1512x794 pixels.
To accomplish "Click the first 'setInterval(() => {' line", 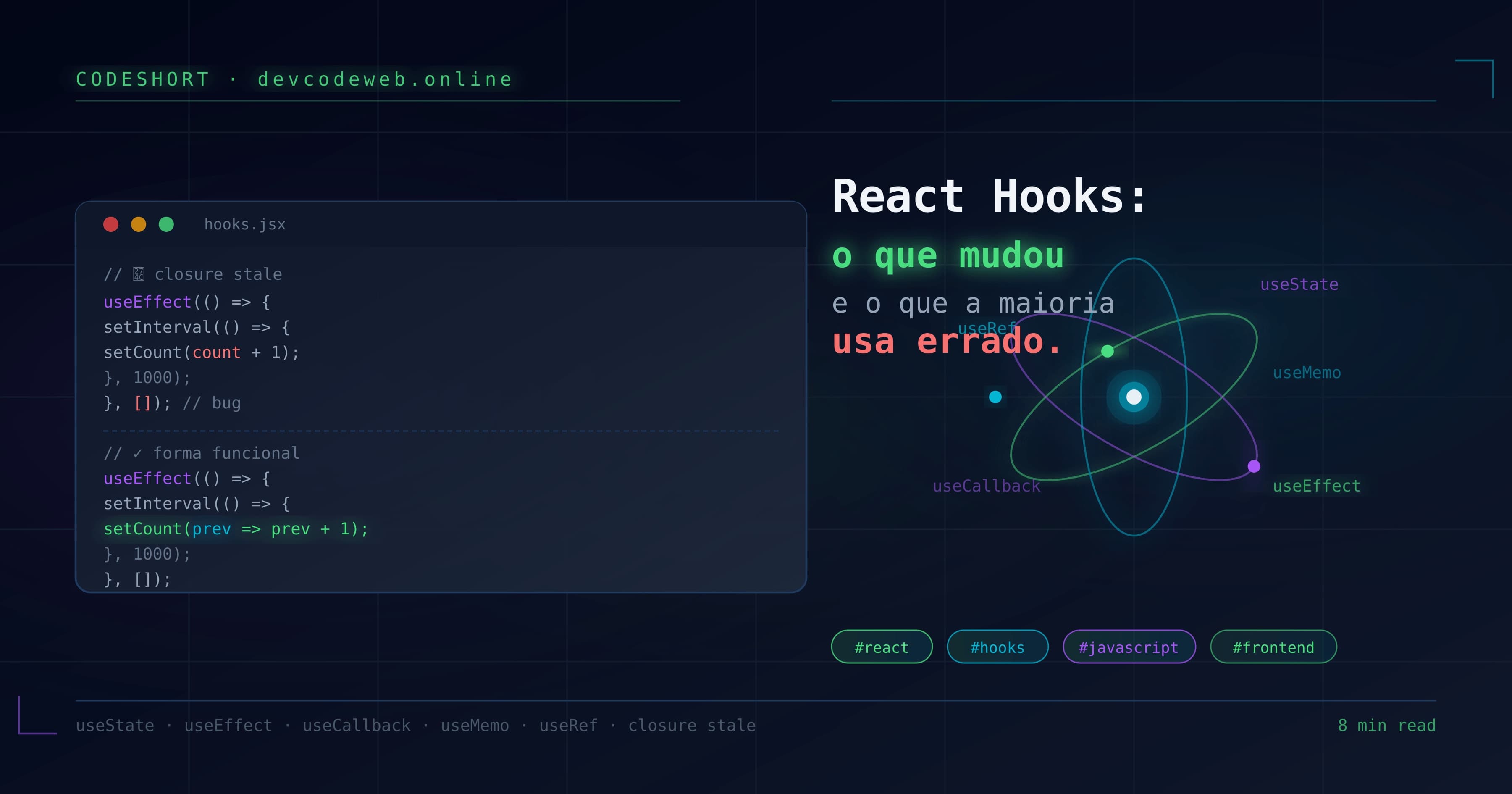I will click(197, 327).
